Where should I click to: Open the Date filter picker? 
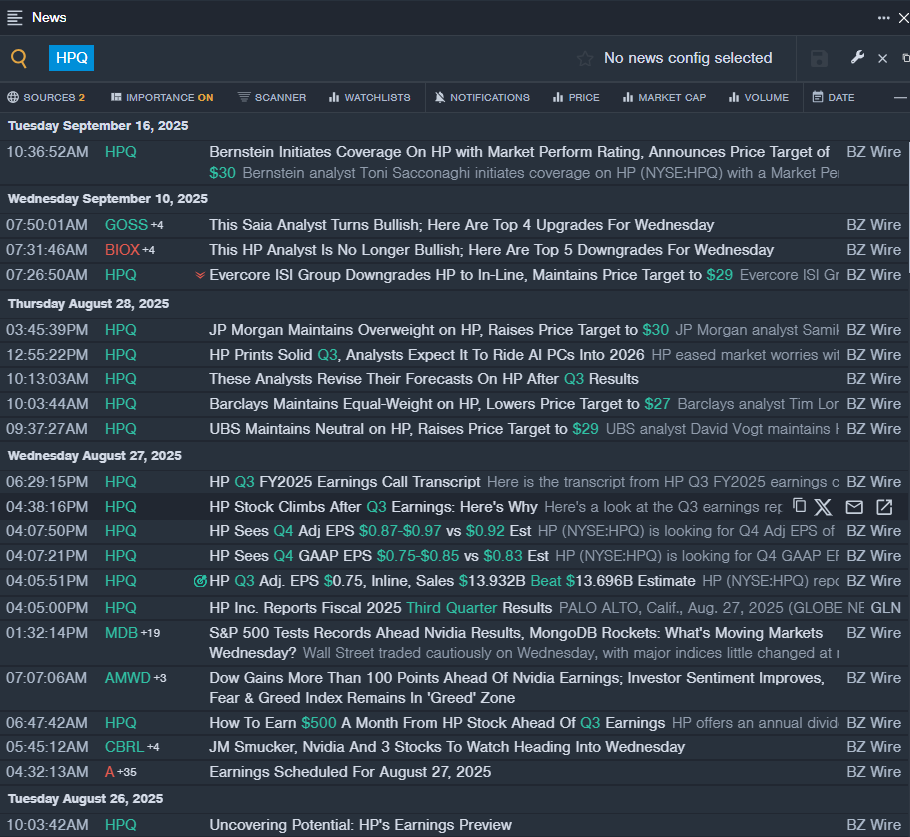click(833, 97)
